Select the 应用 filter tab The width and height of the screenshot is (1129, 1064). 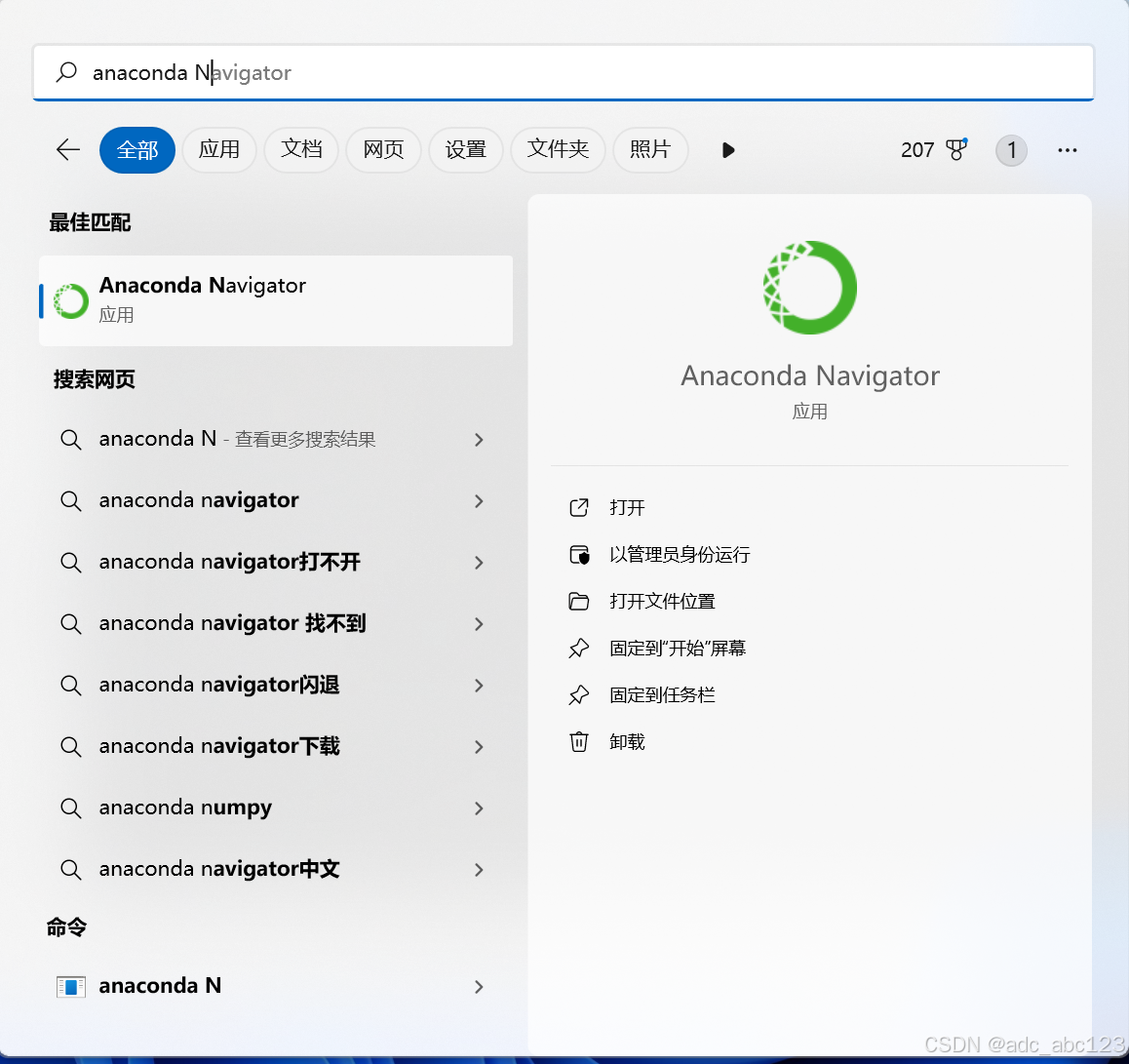pos(219,150)
